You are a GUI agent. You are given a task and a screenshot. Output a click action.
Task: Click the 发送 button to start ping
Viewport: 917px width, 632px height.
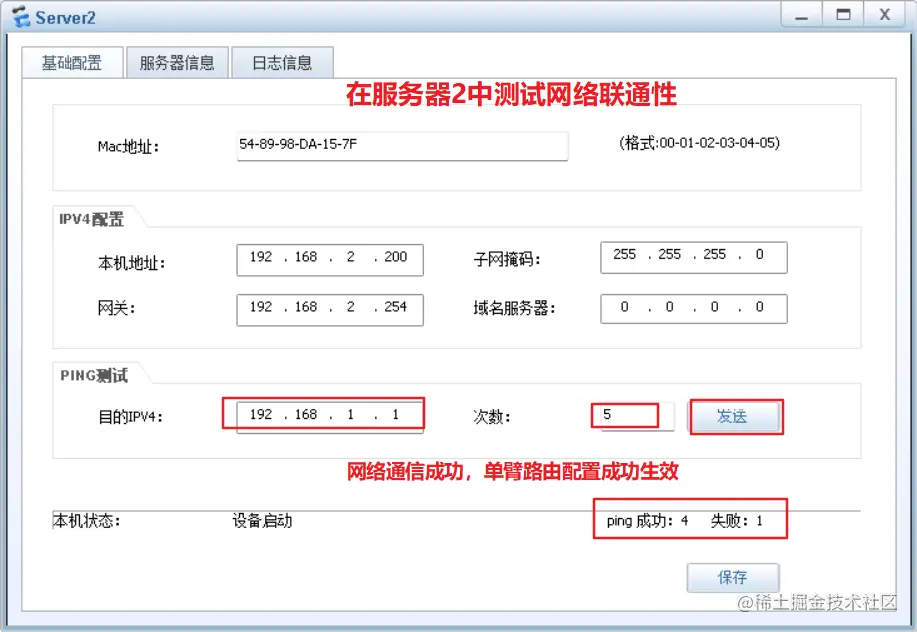[735, 416]
